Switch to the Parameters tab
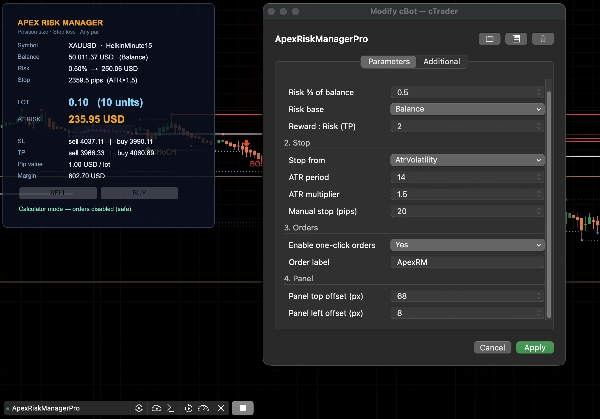The height and width of the screenshot is (419, 600). (388, 62)
